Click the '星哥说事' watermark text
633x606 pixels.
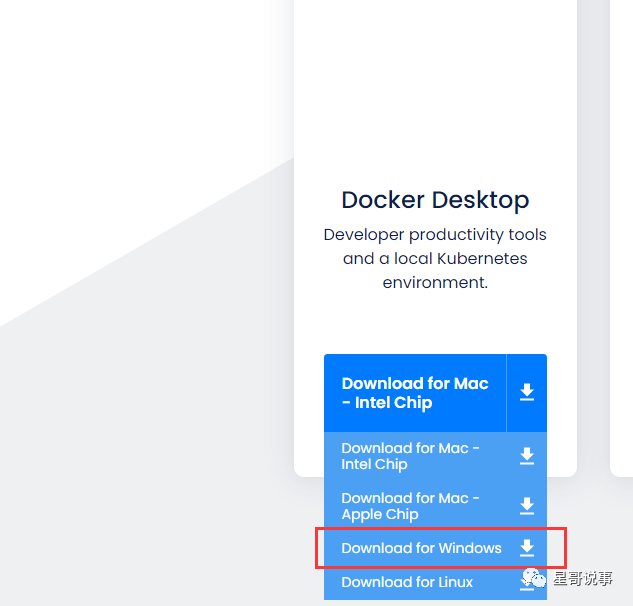584,578
